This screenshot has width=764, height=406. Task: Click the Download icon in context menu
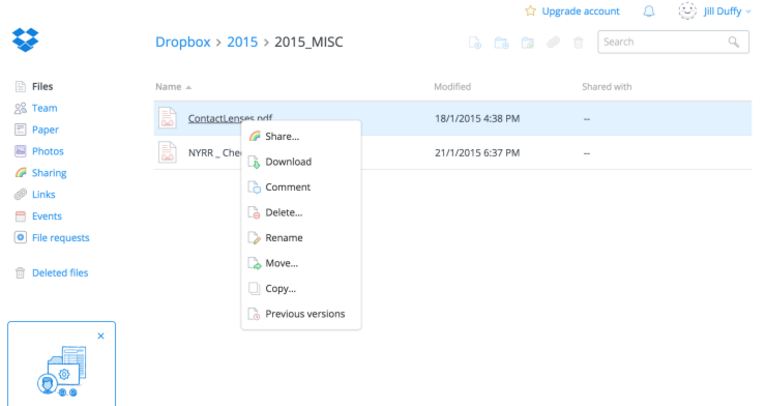coord(254,162)
